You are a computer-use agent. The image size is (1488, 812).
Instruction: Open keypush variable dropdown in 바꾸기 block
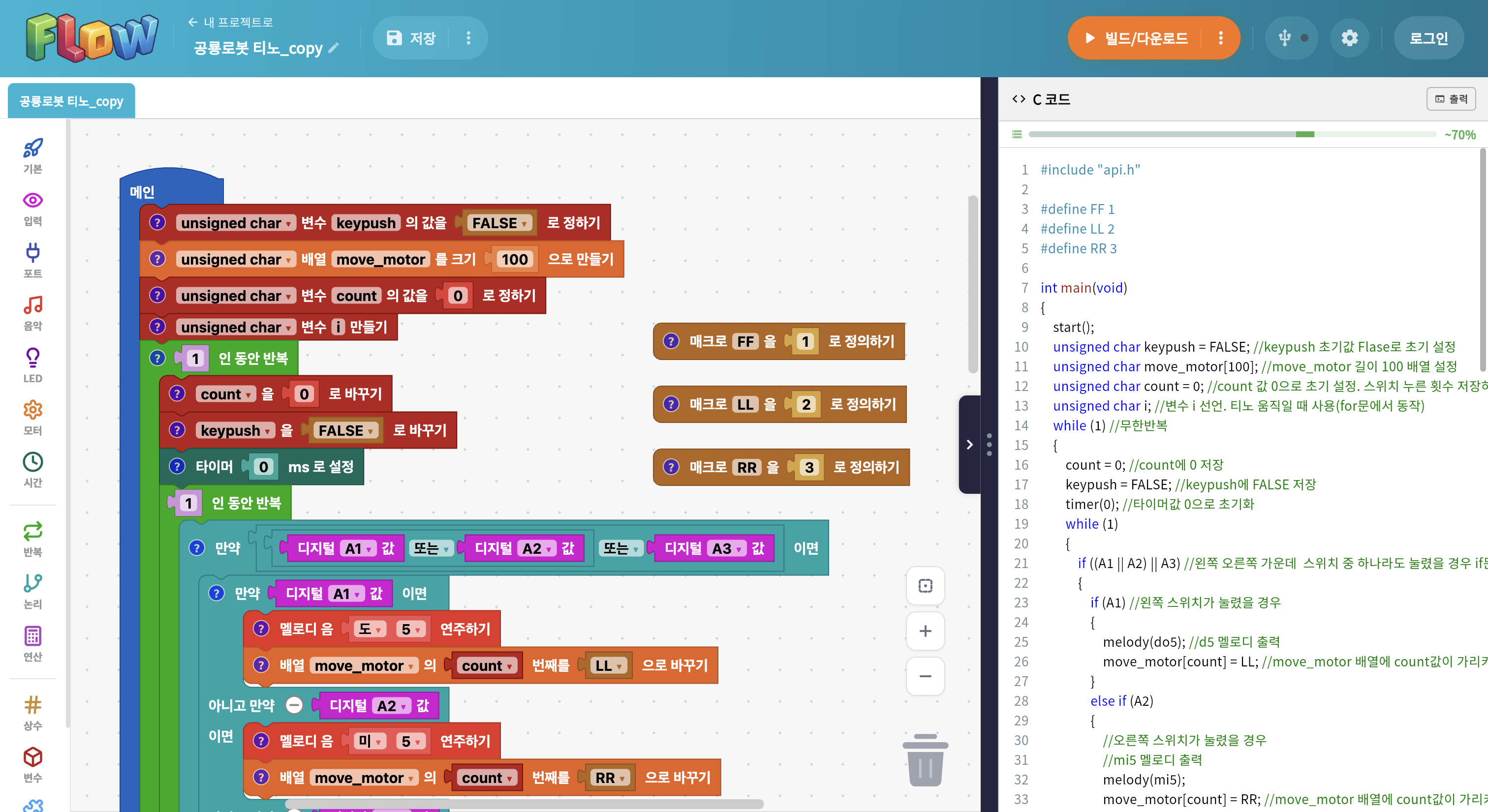235,430
